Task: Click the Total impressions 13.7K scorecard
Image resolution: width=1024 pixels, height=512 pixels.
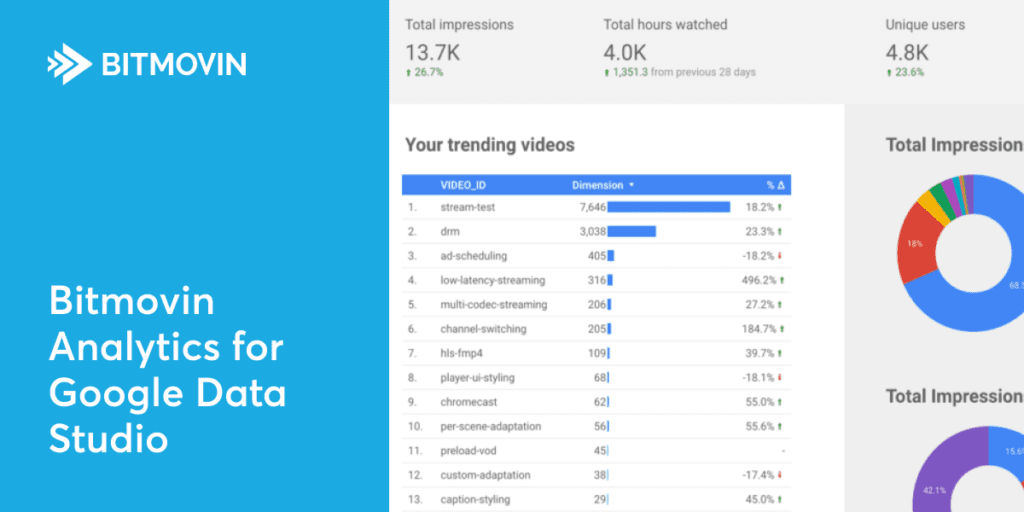Action: 460,48
